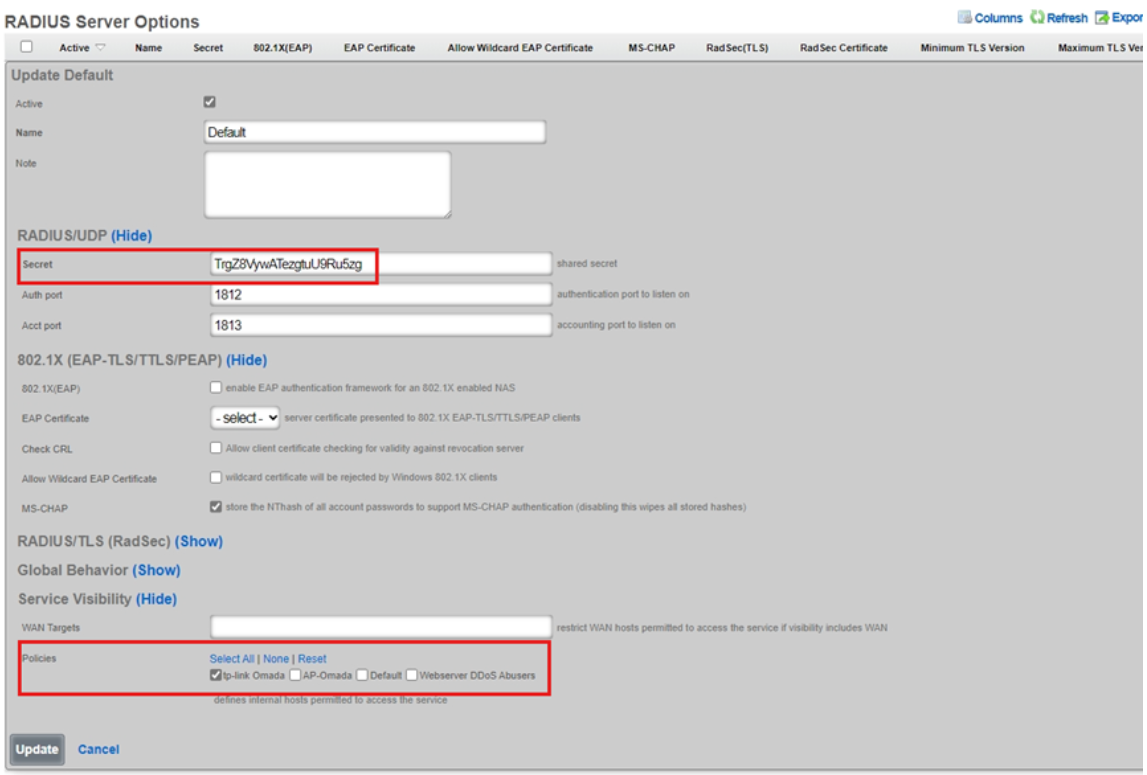This screenshot has height=775, width=1147.
Task: Open the EAP Certificate select dropdown
Action: [245, 418]
